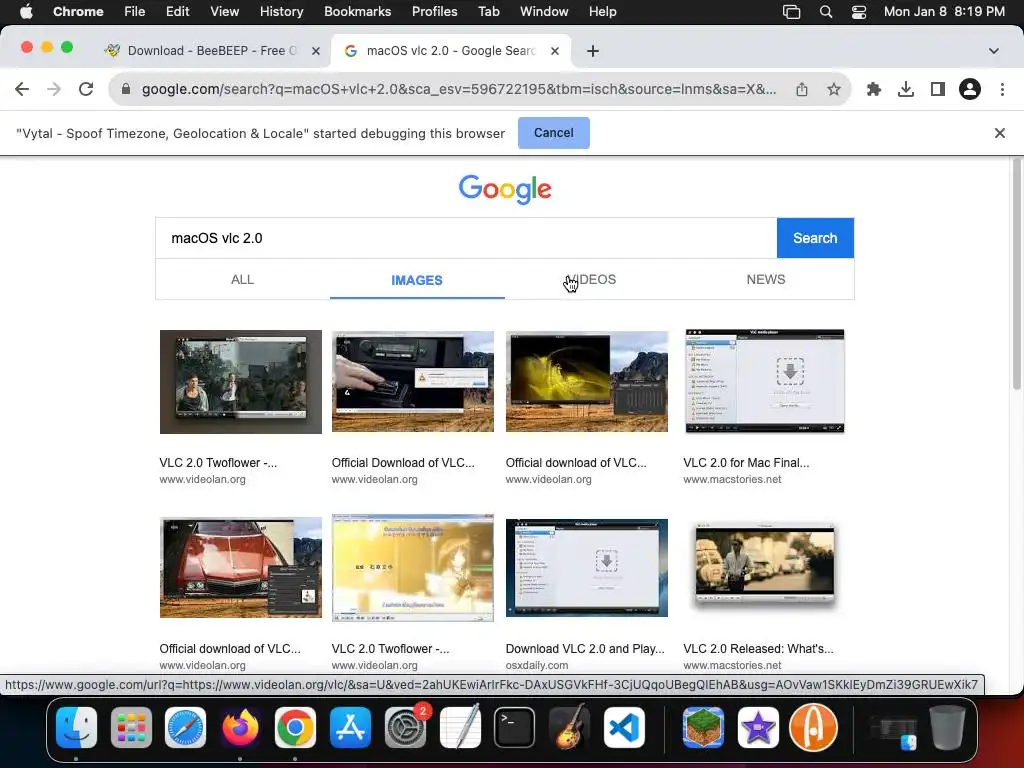
Task: Click the browser forward arrow
Action: pos(54,89)
